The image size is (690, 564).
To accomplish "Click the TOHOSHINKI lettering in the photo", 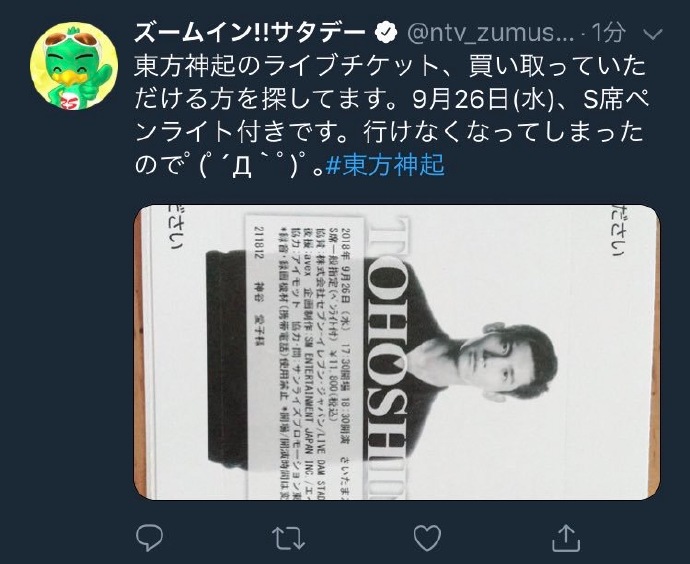I will click(386, 357).
